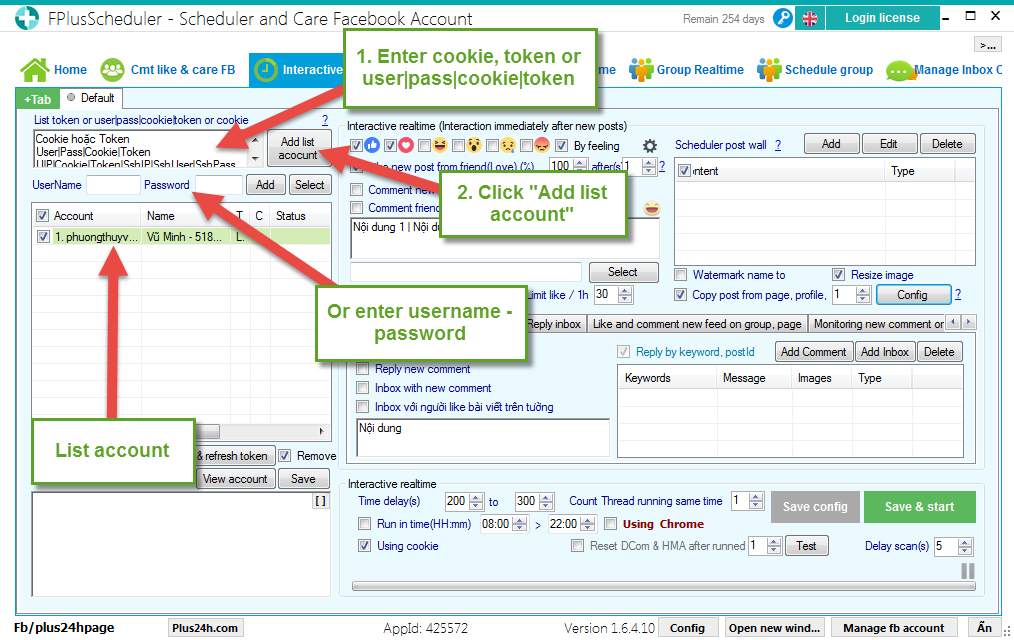
Task: Toggle the Account column header checkbox
Action: coord(43,216)
